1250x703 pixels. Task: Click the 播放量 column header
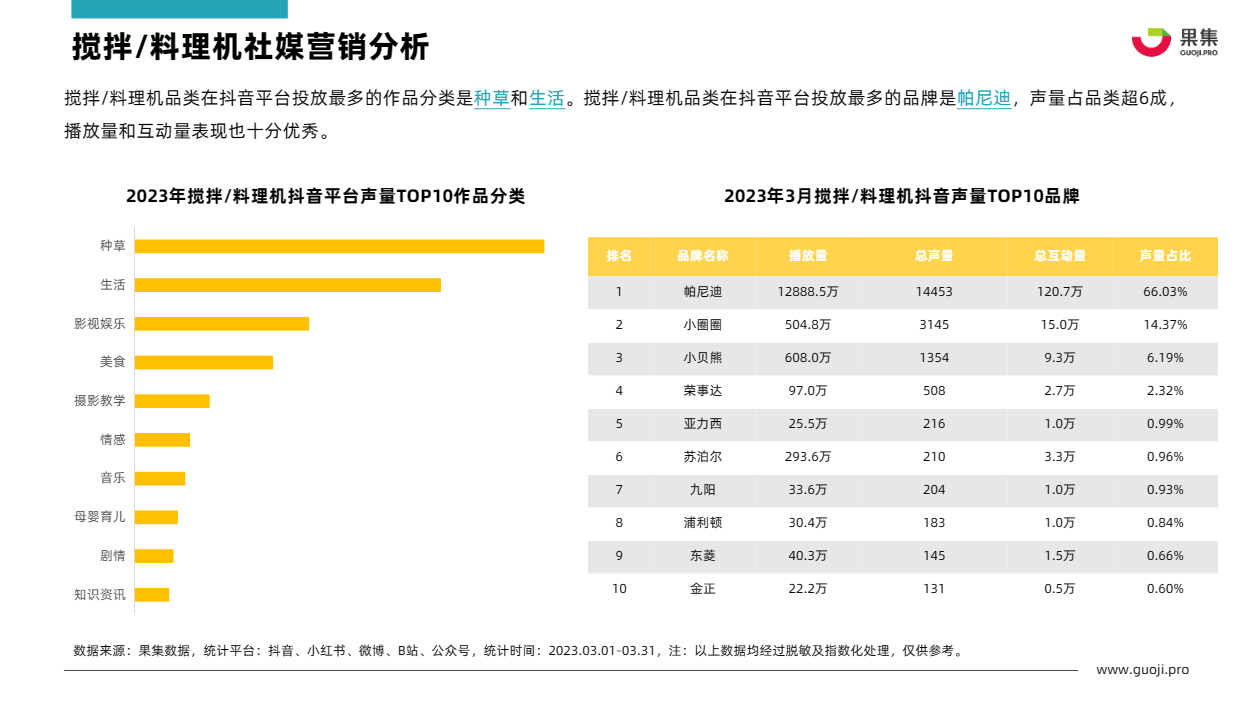[808, 256]
